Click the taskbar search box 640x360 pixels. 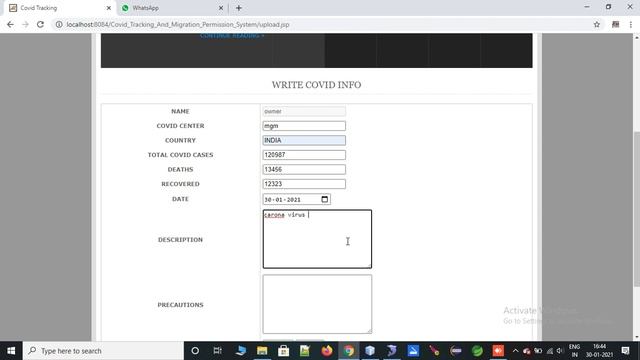(103, 351)
